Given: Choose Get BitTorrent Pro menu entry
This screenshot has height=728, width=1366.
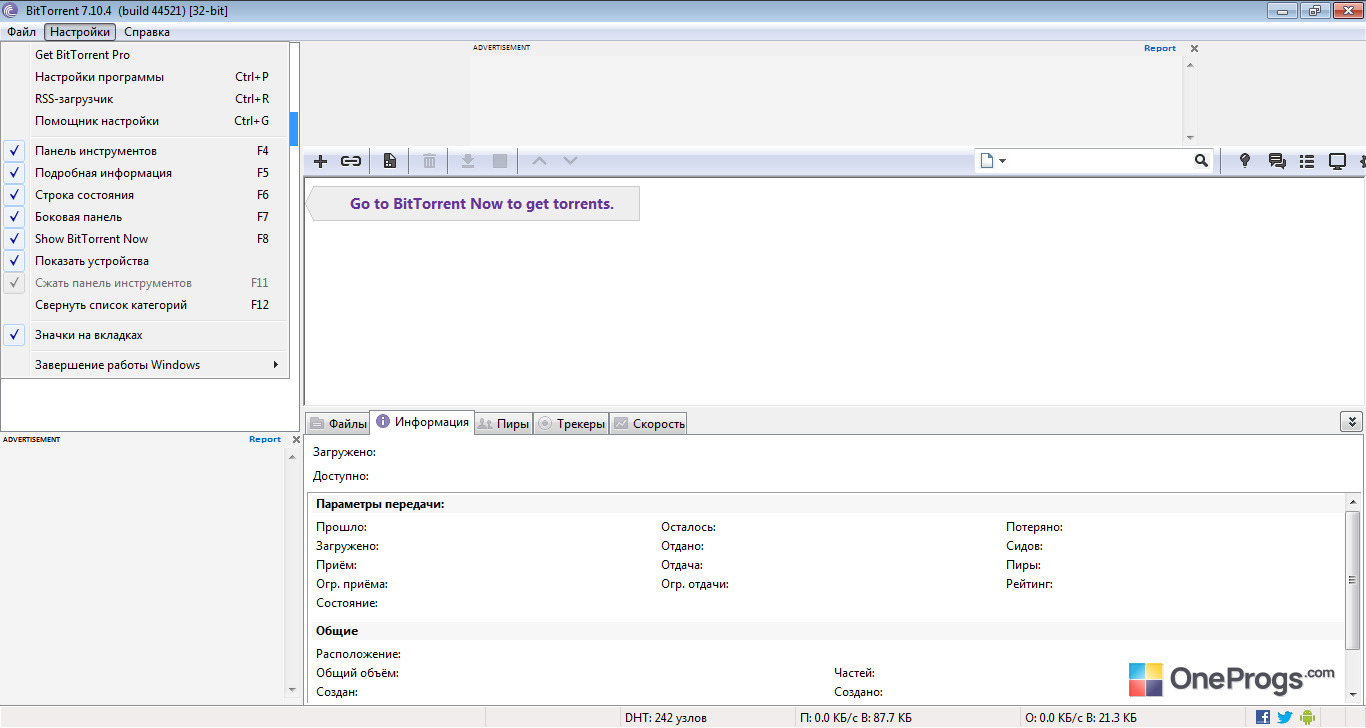Looking at the screenshot, I should (145, 55).
